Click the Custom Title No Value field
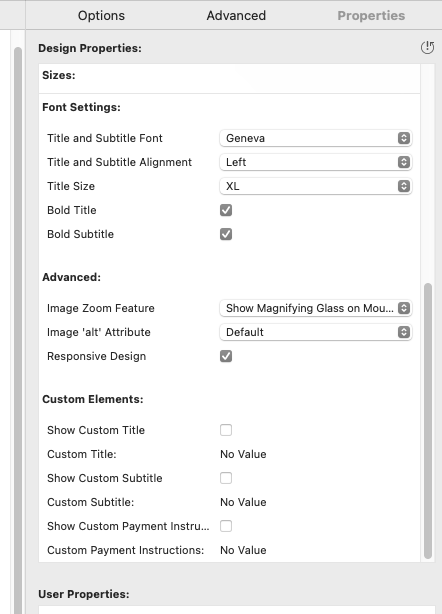 (x=243, y=454)
